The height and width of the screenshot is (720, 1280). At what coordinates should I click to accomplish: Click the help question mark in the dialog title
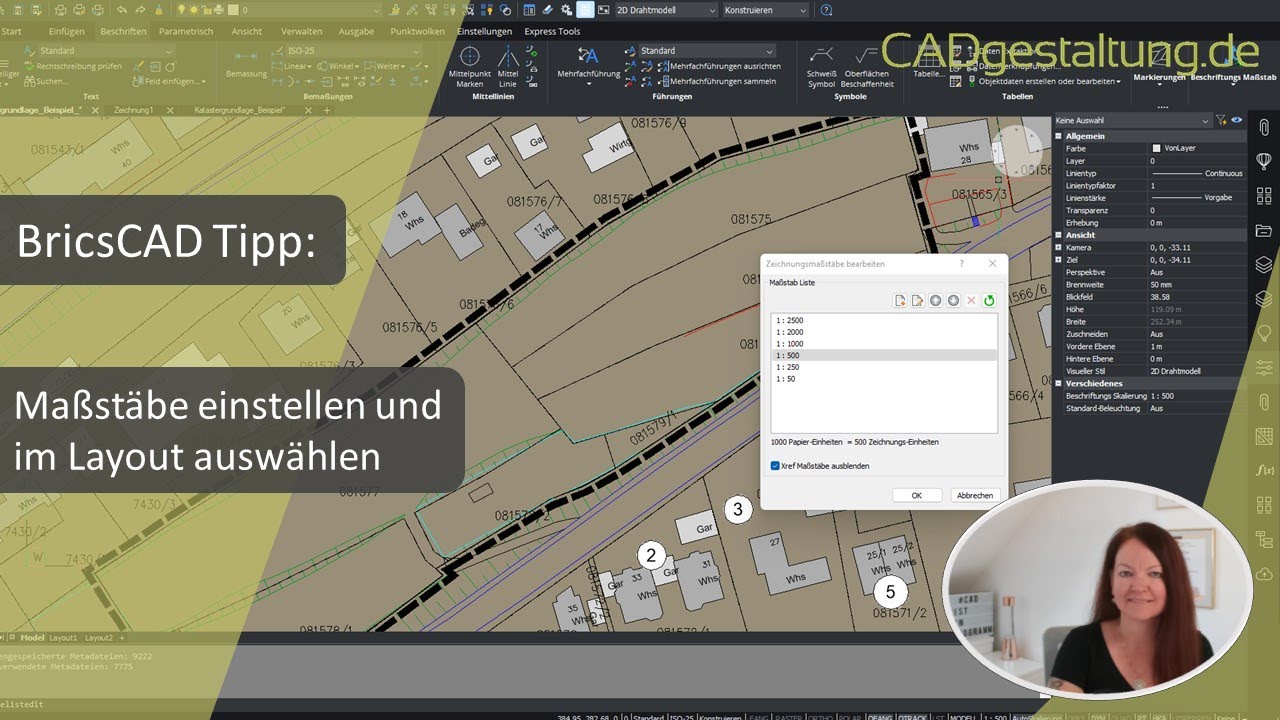click(x=962, y=263)
